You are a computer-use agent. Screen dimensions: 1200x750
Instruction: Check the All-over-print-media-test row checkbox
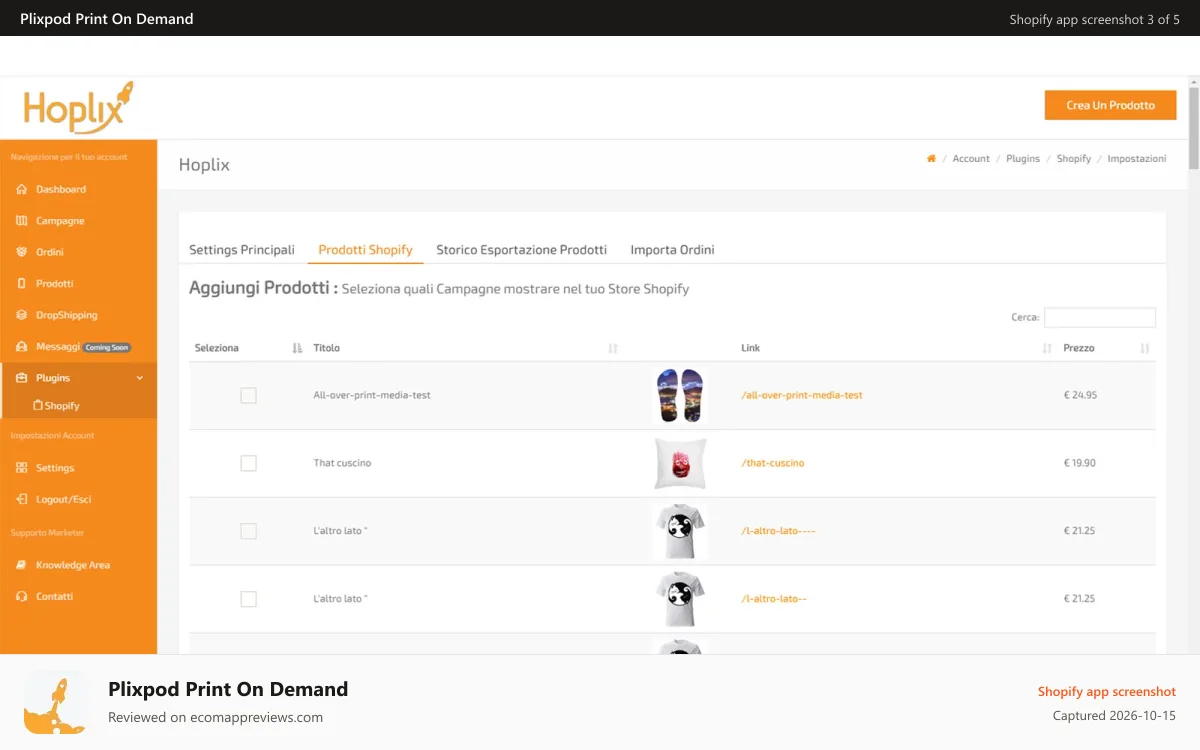pos(248,396)
